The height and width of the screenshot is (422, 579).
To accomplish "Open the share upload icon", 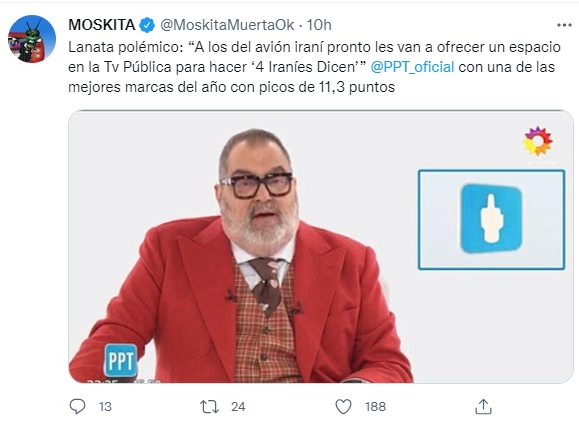I will point(483,406).
